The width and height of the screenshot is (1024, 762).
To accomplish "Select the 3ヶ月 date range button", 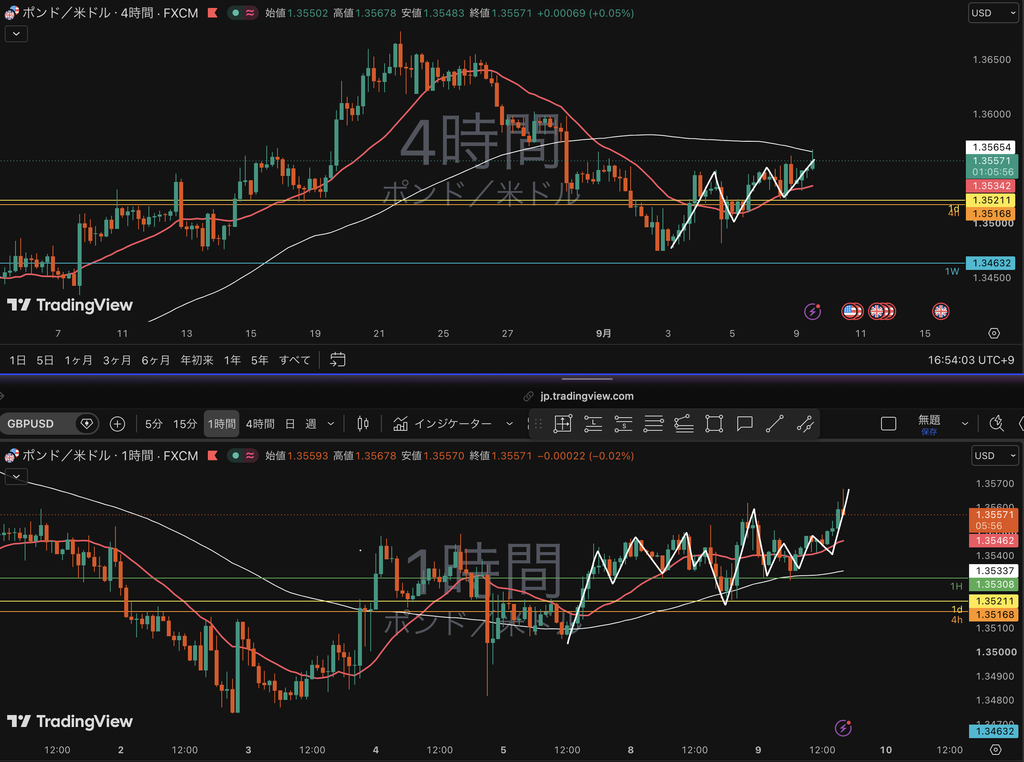I will coord(117,360).
